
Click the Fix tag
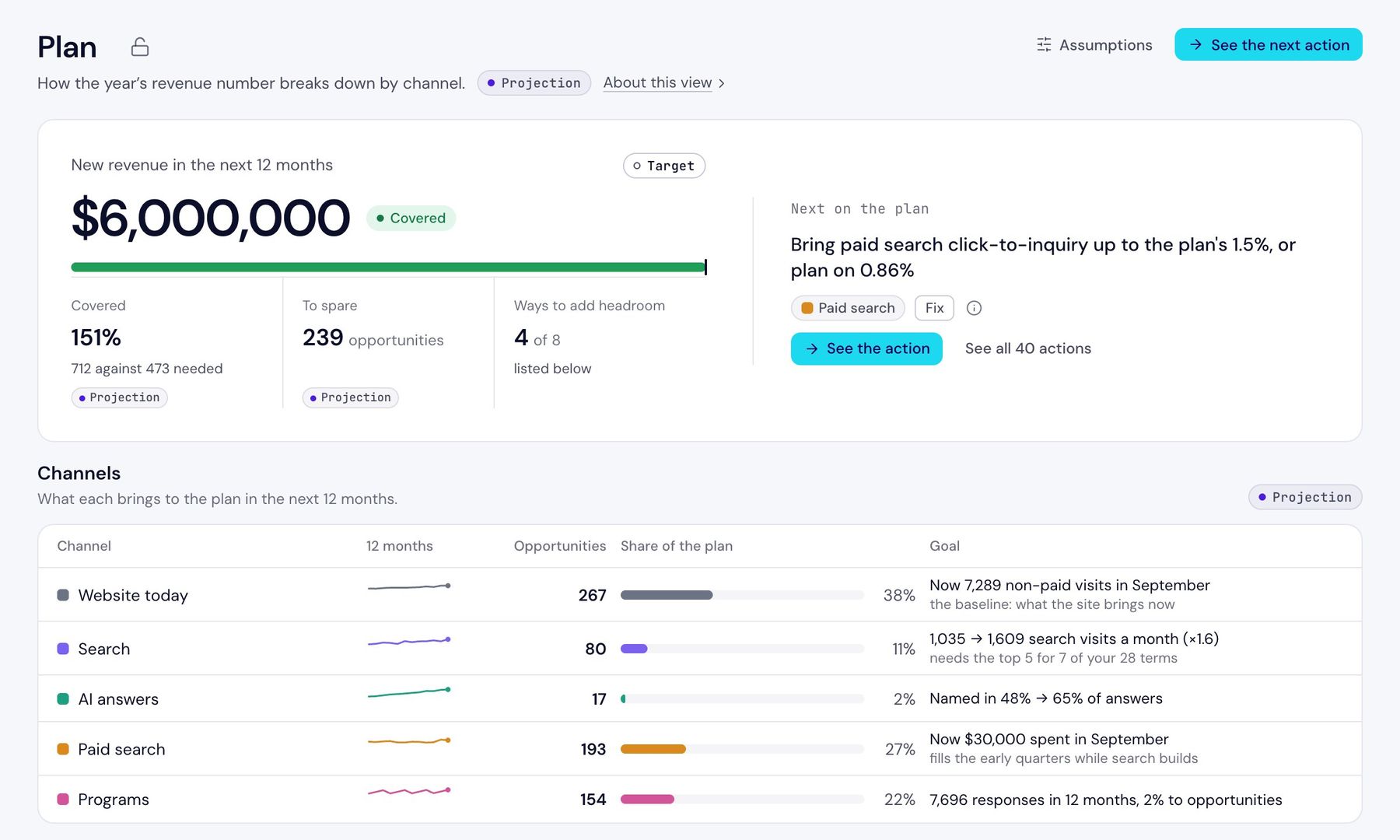tap(934, 308)
